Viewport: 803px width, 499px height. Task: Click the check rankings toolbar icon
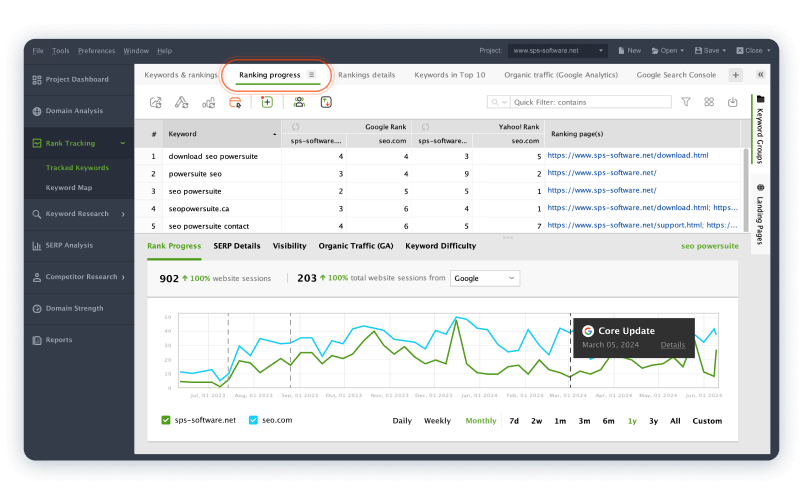tap(156, 102)
